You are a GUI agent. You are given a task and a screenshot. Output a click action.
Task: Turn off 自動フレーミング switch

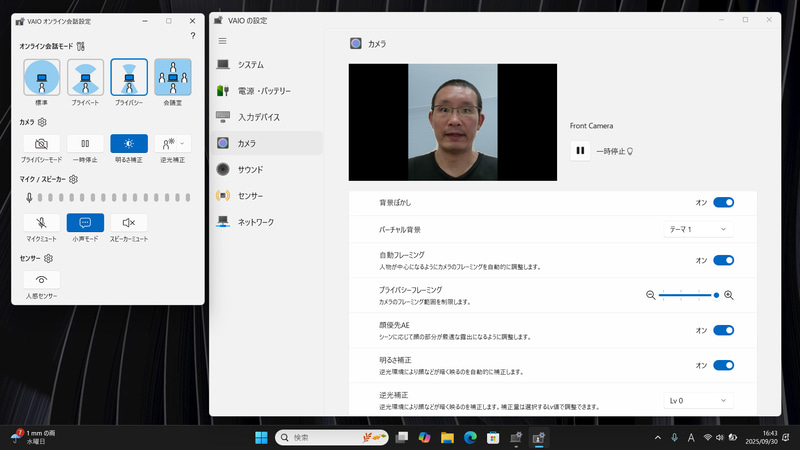[x=723, y=260]
